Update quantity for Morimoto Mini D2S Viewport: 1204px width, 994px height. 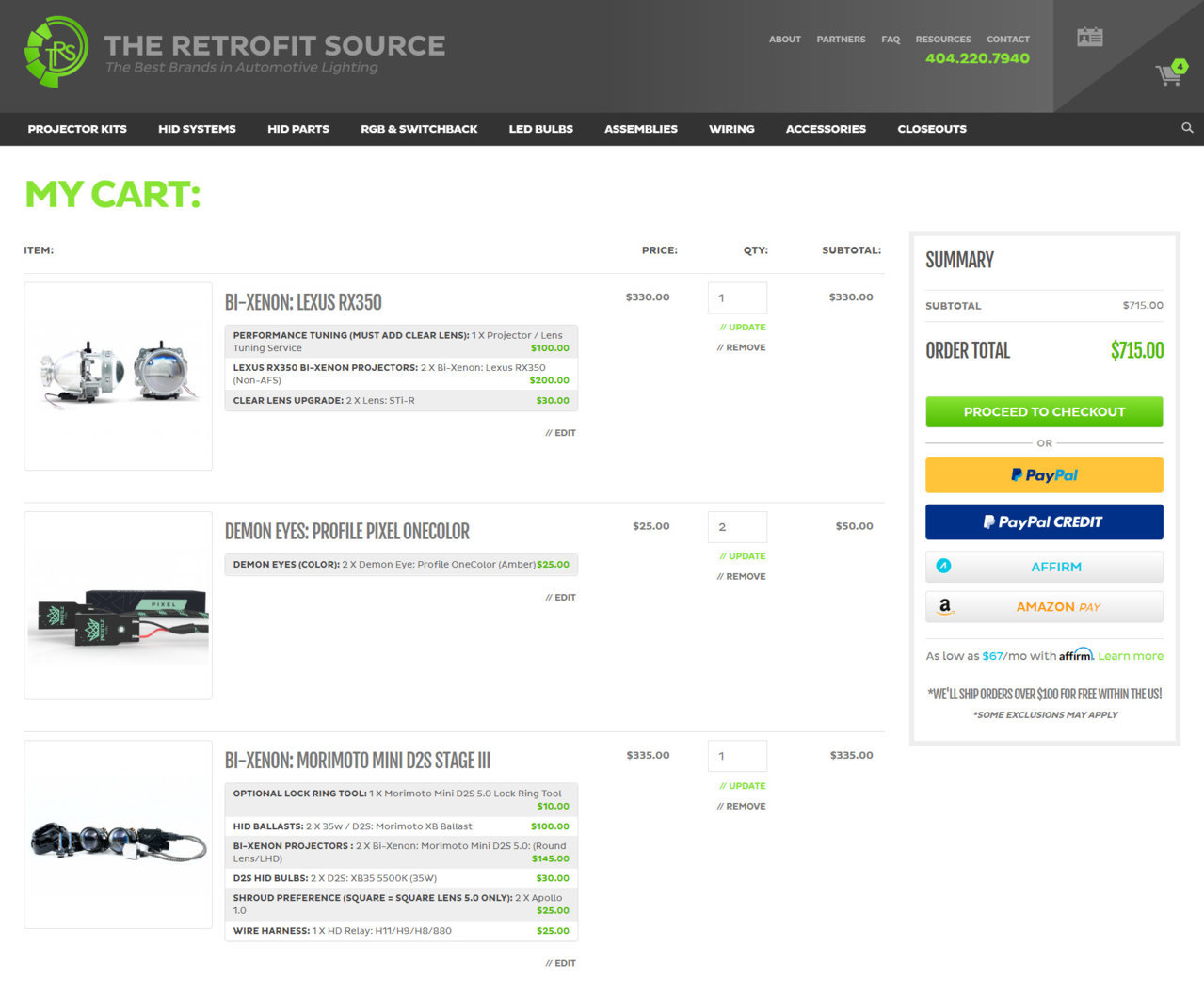coord(743,786)
